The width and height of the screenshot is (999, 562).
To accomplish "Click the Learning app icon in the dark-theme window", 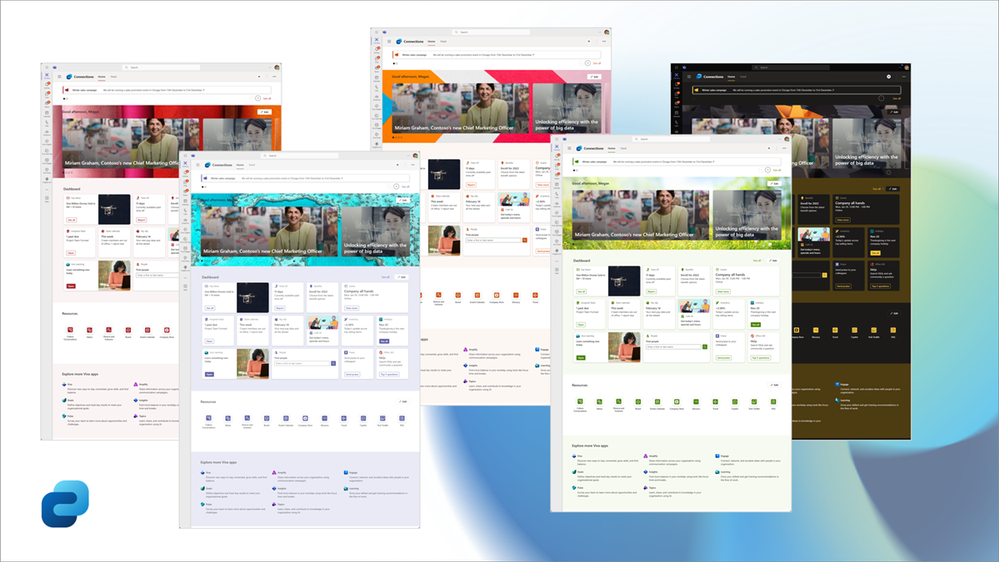I will pos(837,400).
